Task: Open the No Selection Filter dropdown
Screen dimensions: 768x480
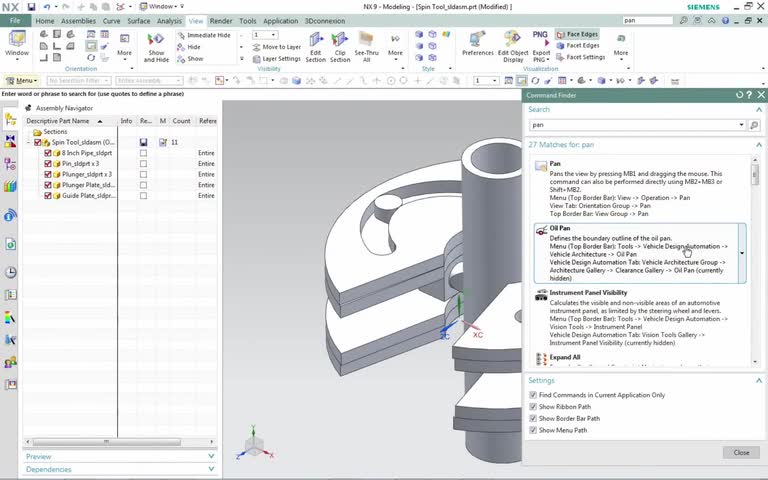Action: (x=79, y=80)
